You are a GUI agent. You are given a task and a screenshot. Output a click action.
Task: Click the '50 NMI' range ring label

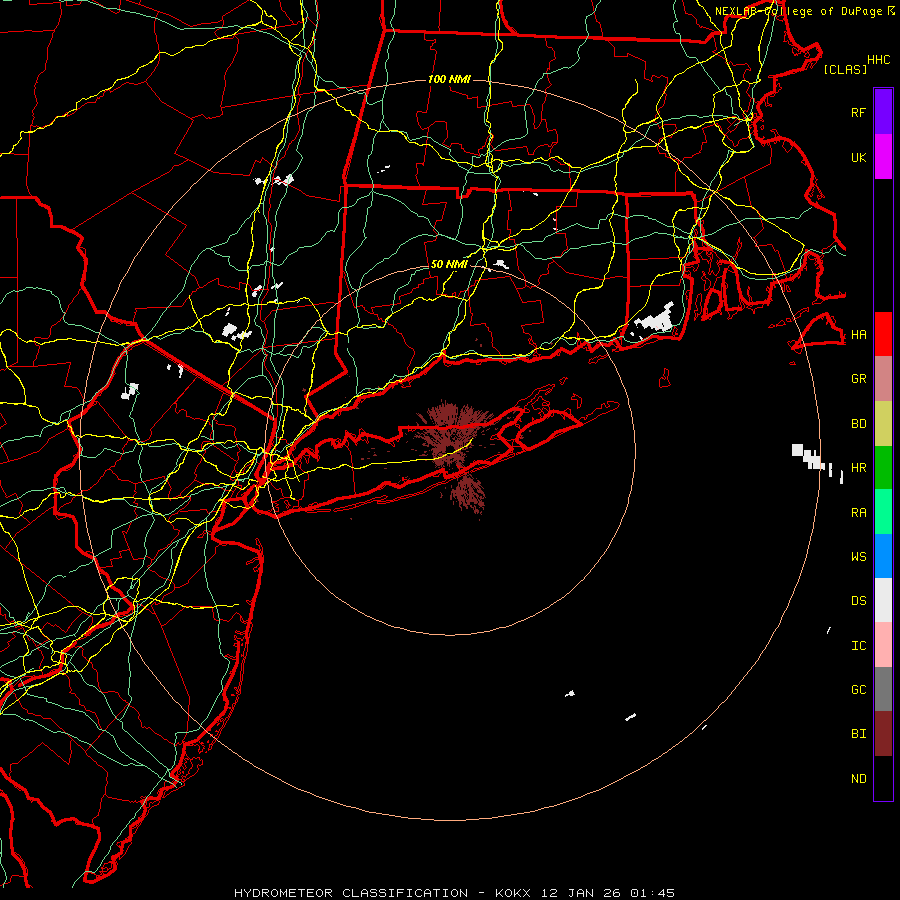(449, 265)
